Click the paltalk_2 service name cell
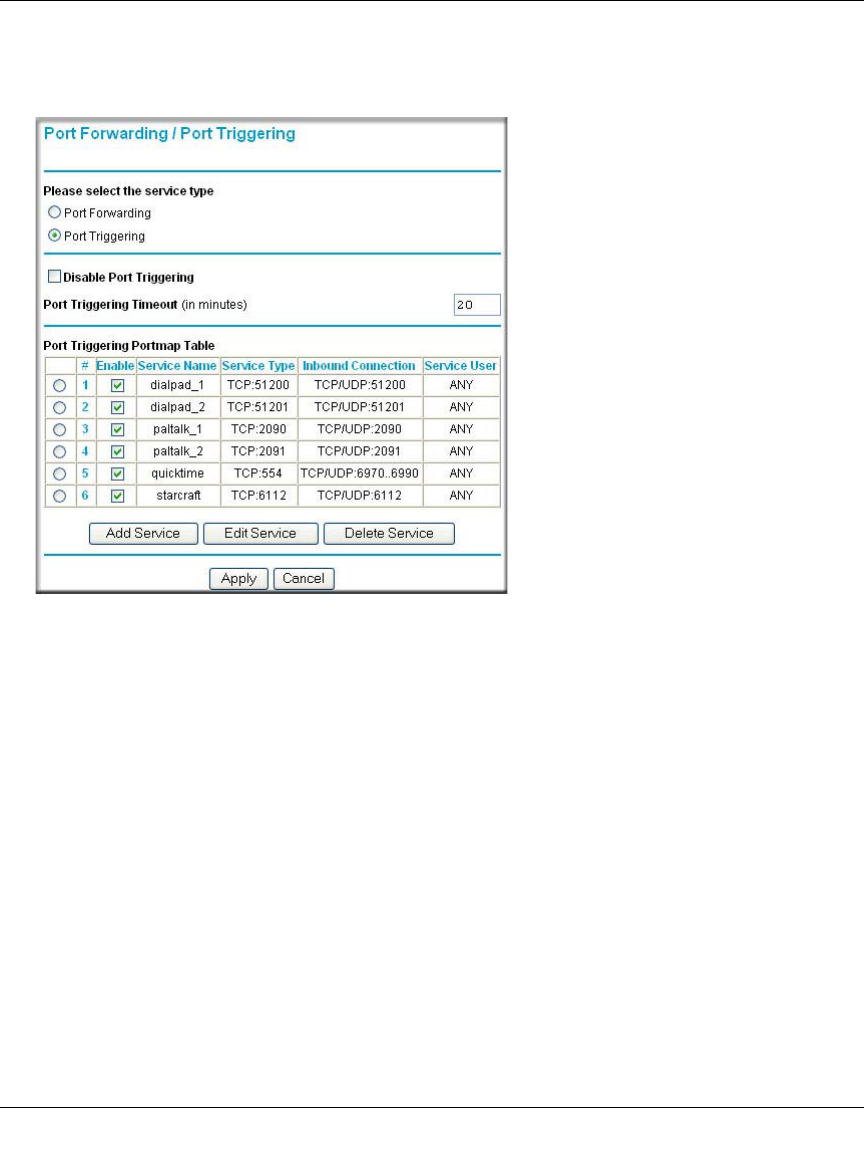 coord(178,451)
